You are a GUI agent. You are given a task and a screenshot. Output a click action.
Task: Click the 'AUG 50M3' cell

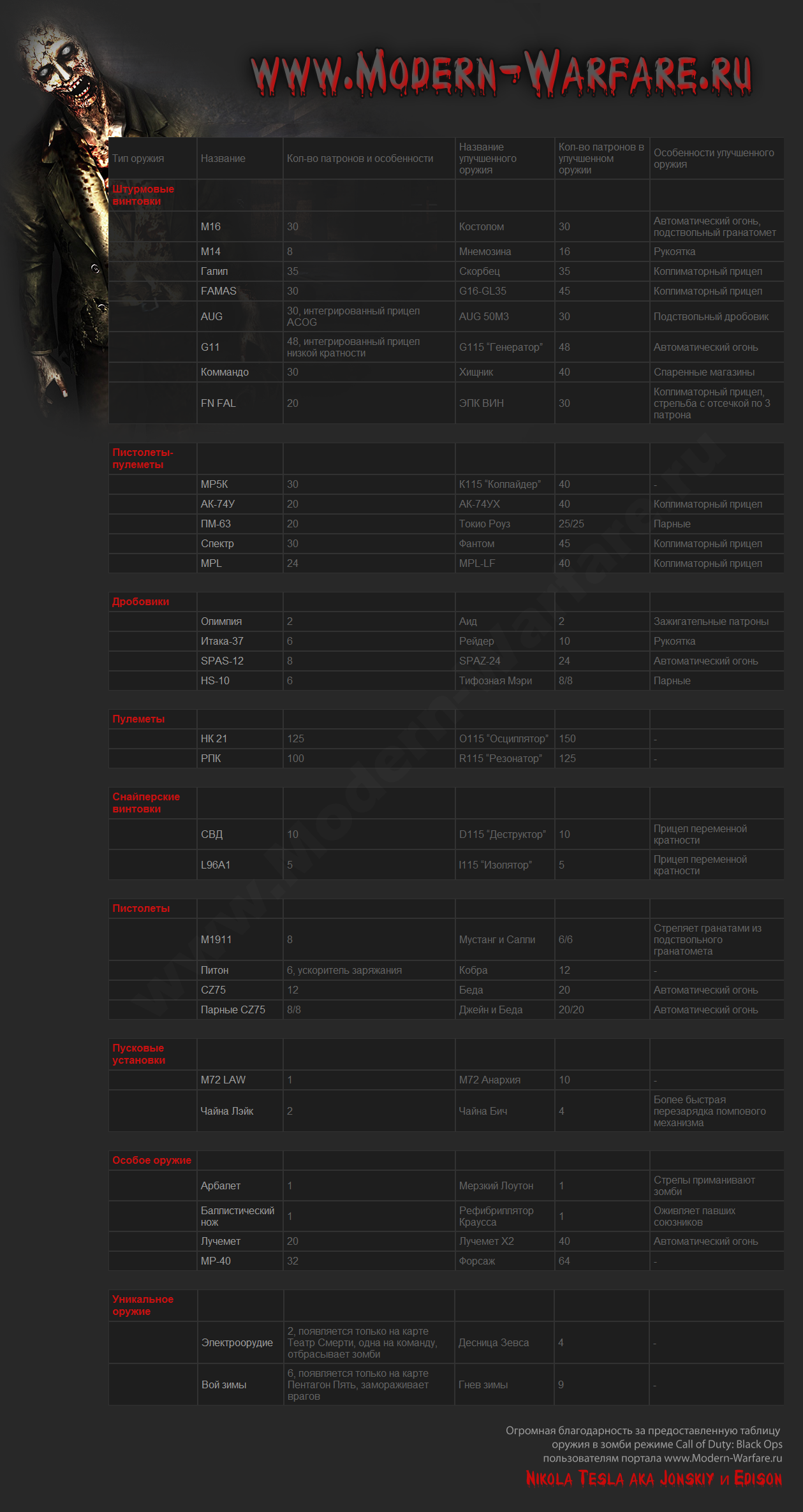(505, 317)
